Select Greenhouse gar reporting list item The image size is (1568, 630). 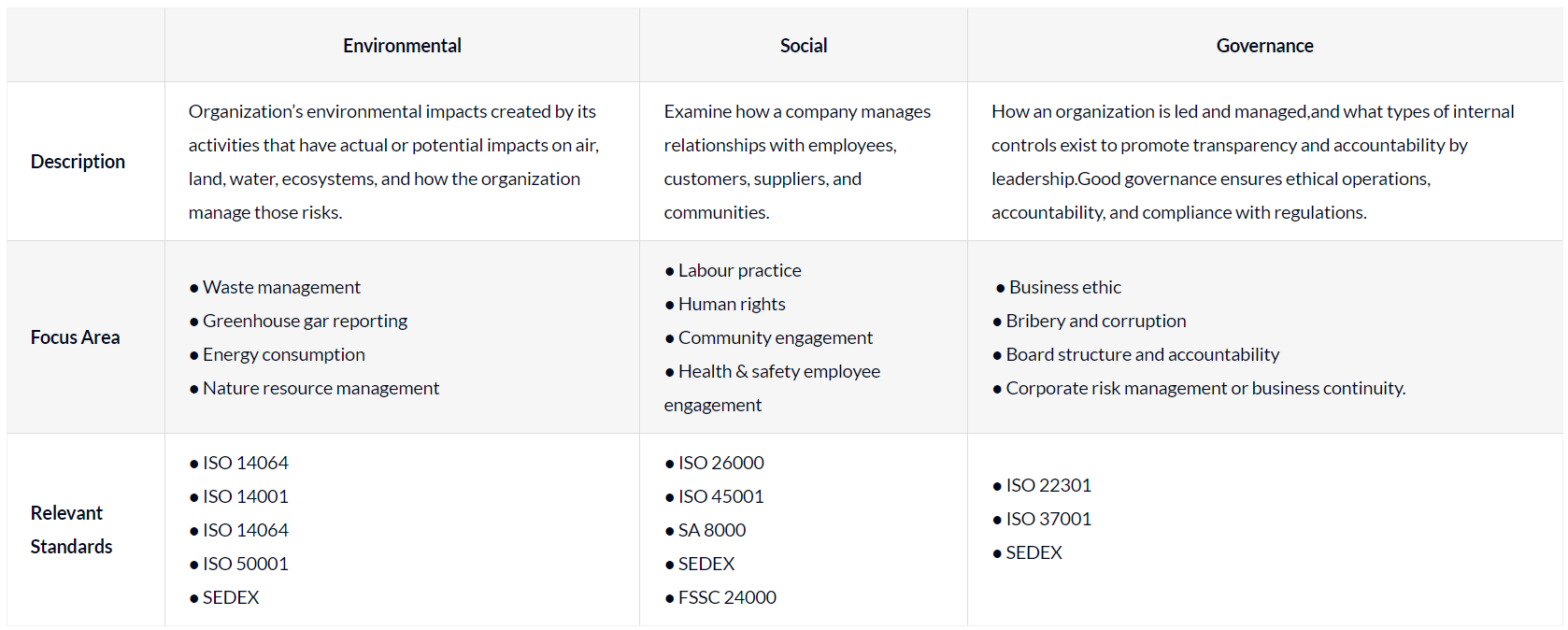tap(305, 321)
